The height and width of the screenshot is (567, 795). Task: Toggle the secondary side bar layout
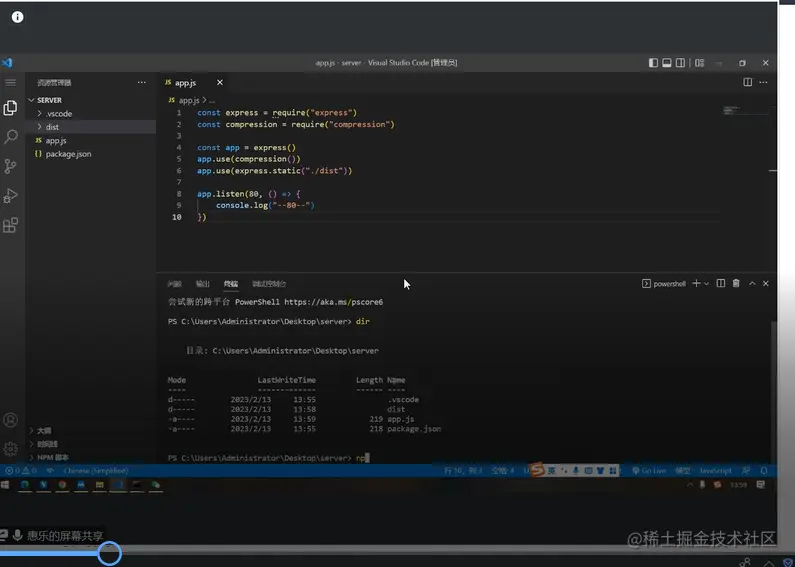(680, 63)
